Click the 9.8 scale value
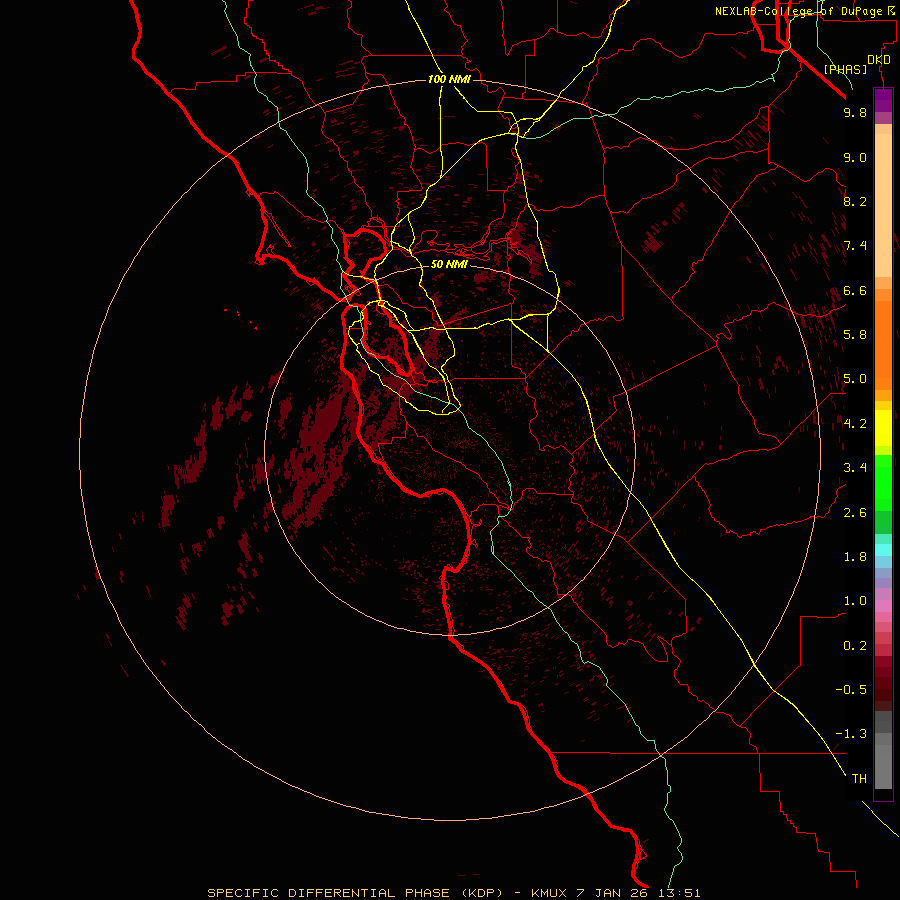Viewport: 900px width, 900px height. [x=855, y=112]
